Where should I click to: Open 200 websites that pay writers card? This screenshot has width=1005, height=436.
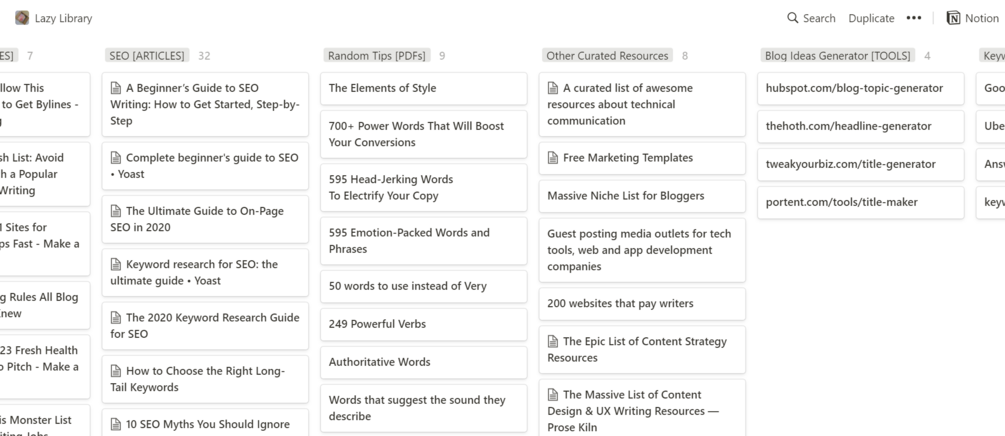tap(620, 303)
